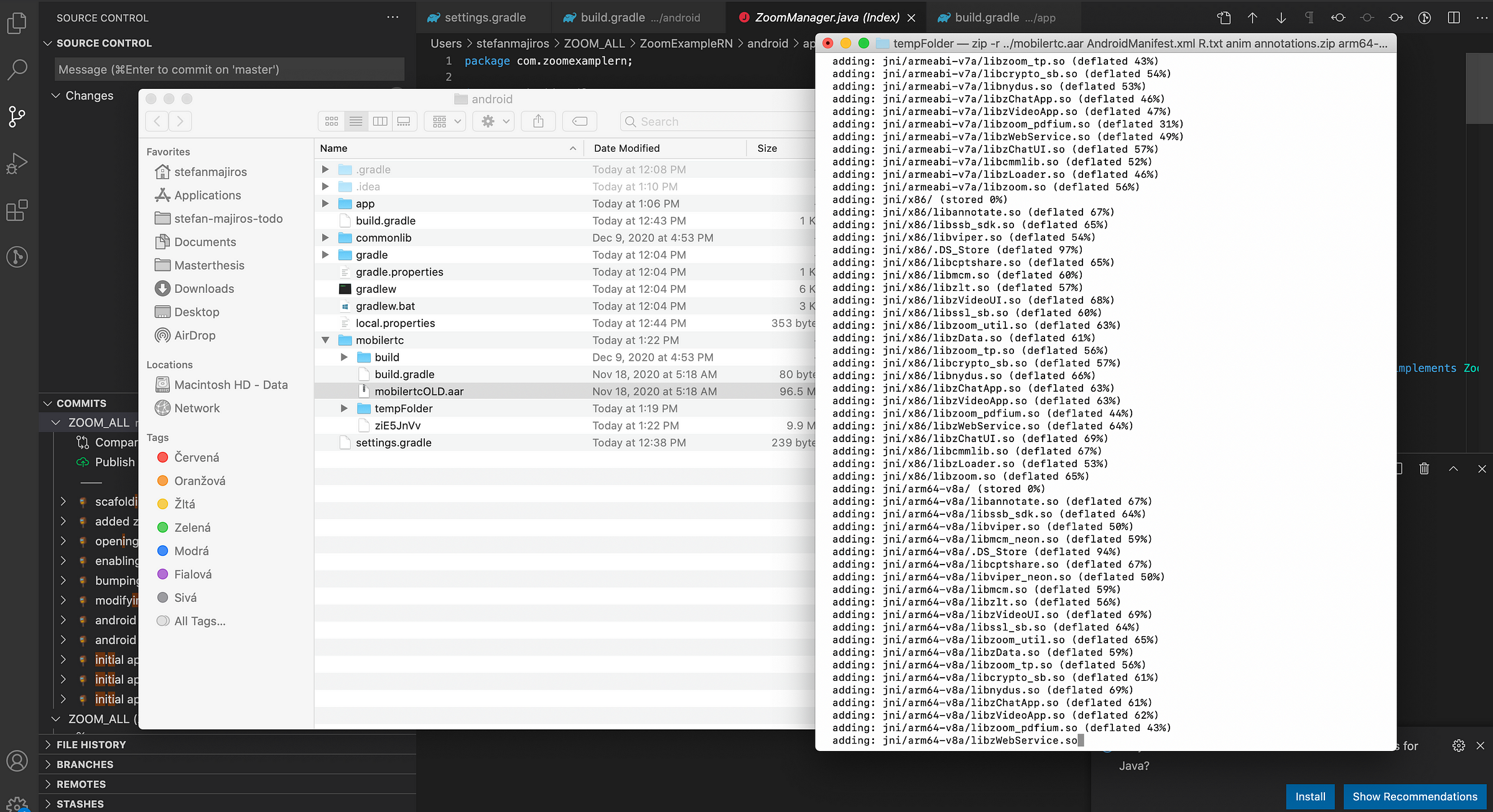Image resolution: width=1493 pixels, height=812 pixels.
Task: Expand the FILE HISTORY section
Action: (x=91, y=745)
